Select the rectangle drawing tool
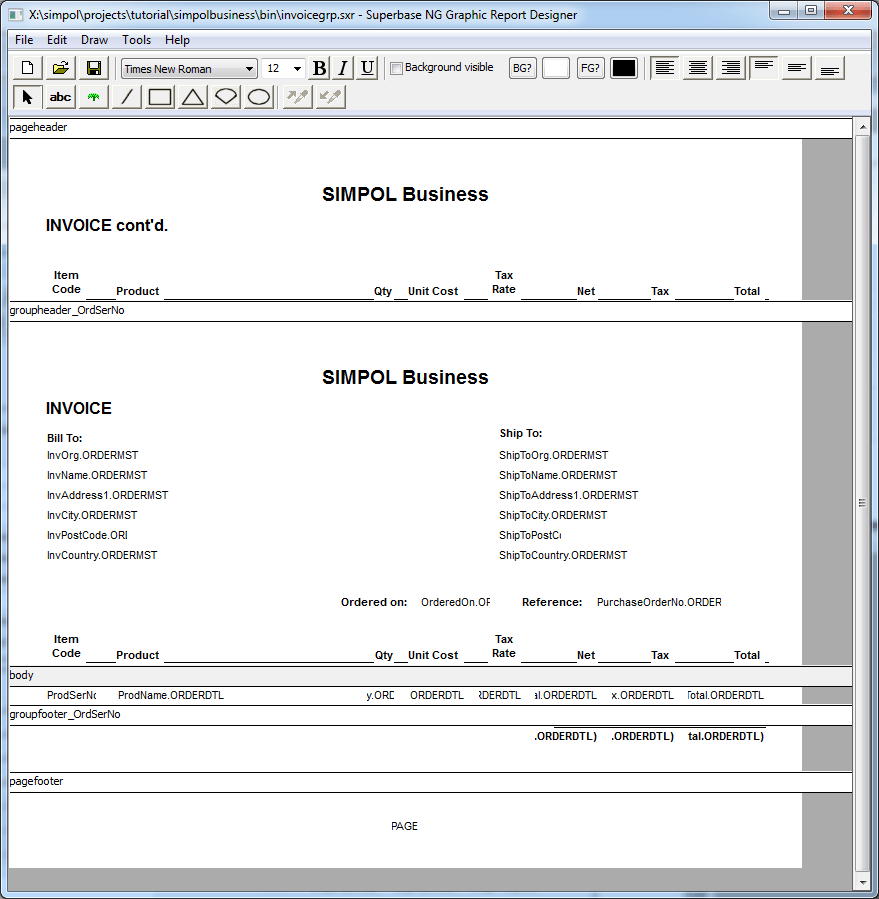 159,96
